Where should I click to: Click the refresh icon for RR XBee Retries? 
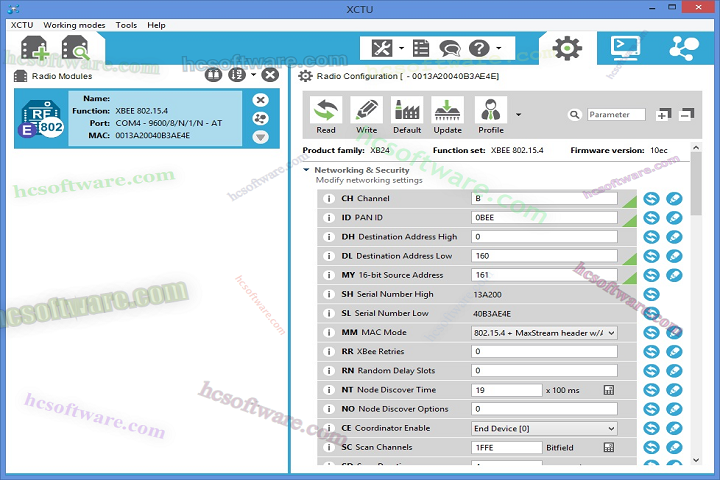point(651,352)
